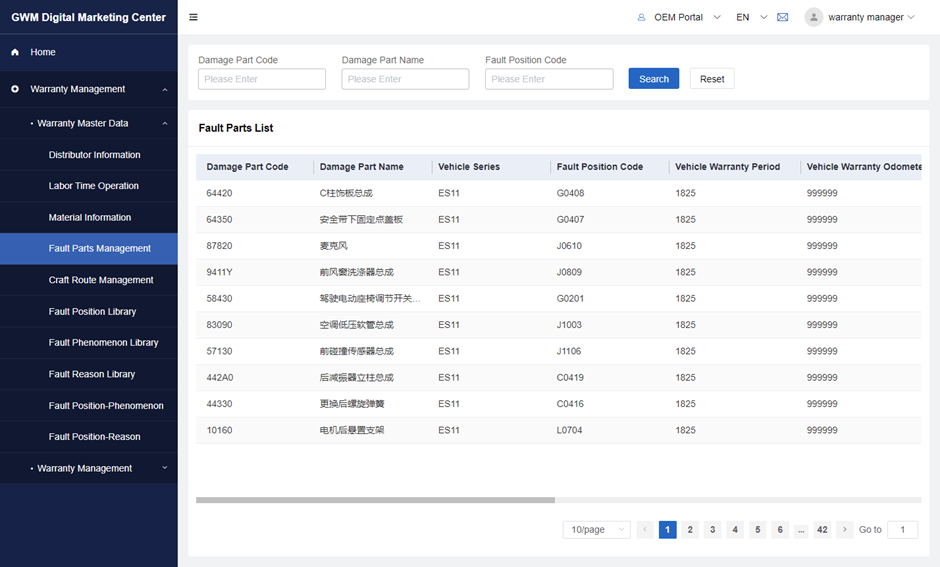This screenshot has height=567, width=940.
Task: Click fault position code G0408
Action: [570, 193]
